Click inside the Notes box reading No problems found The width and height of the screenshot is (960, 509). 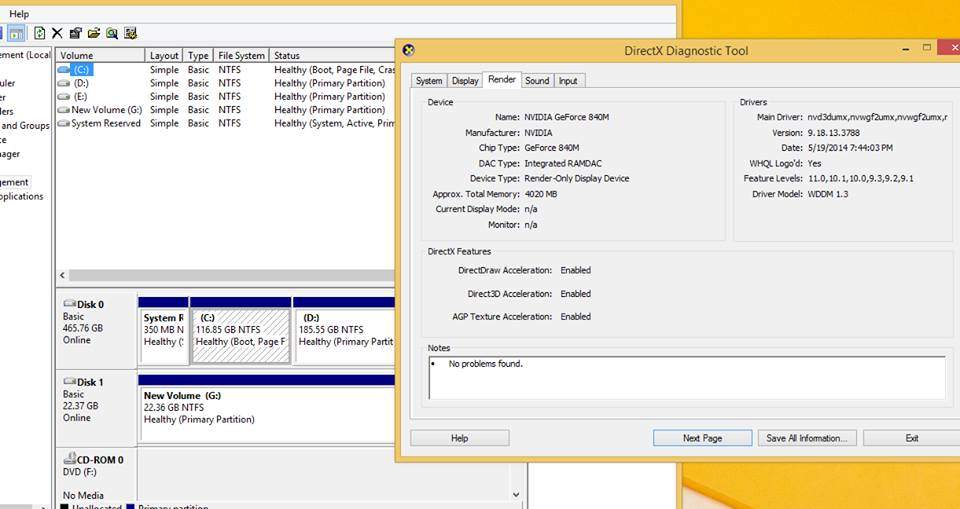tap(687, 377)
